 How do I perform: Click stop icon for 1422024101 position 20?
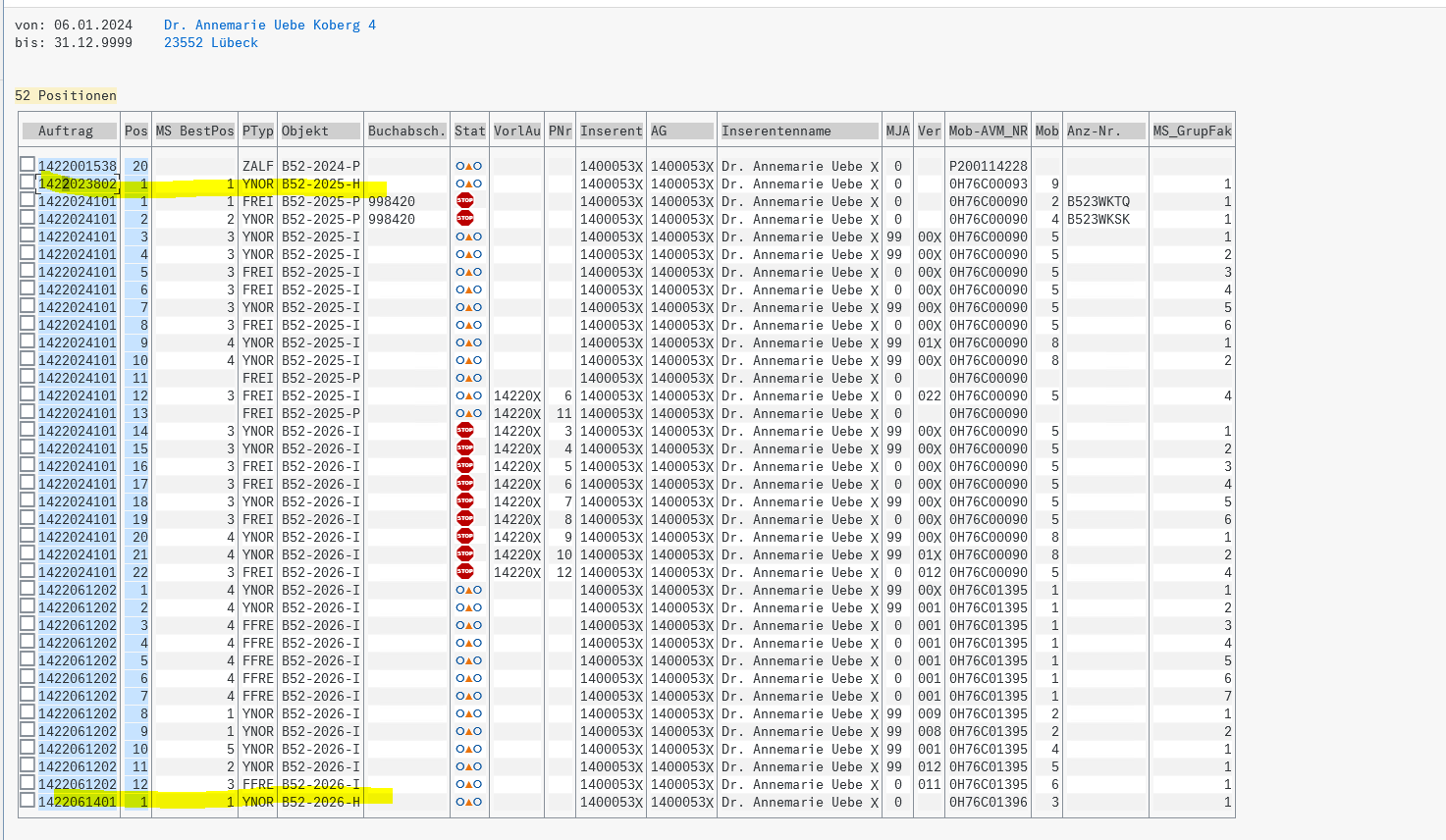click(x=465, y=536)
